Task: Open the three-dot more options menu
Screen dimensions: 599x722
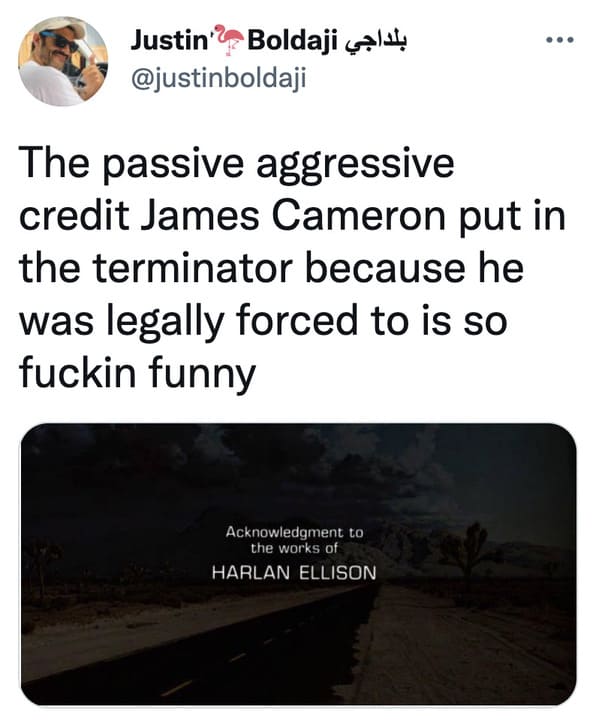Action: [x=559, y=41]
